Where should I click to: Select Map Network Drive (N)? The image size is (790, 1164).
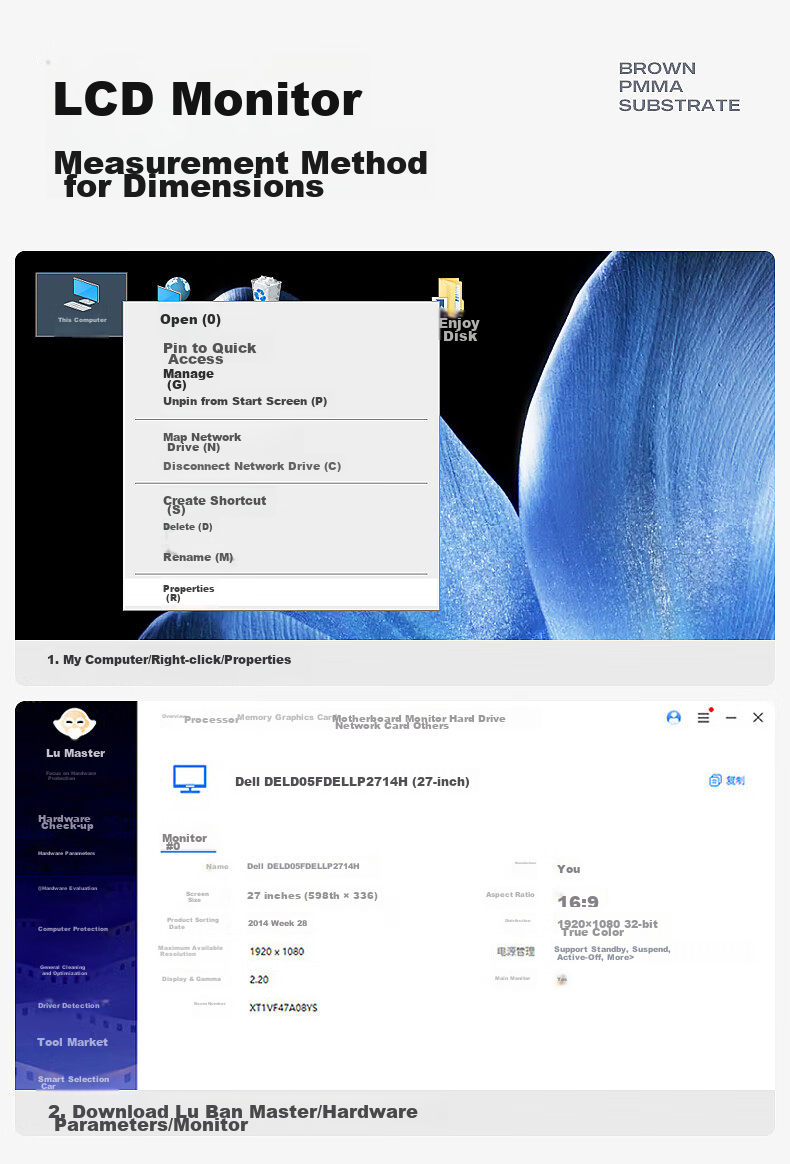click(202, 442)
